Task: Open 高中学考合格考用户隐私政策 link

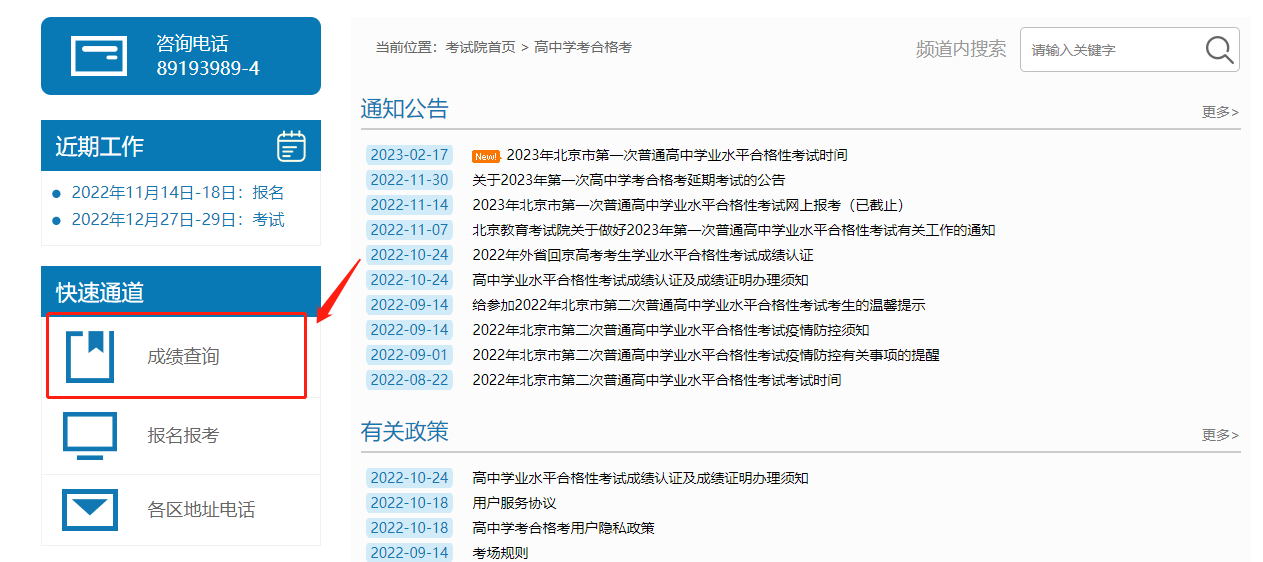Action: (x=563, y=528)
